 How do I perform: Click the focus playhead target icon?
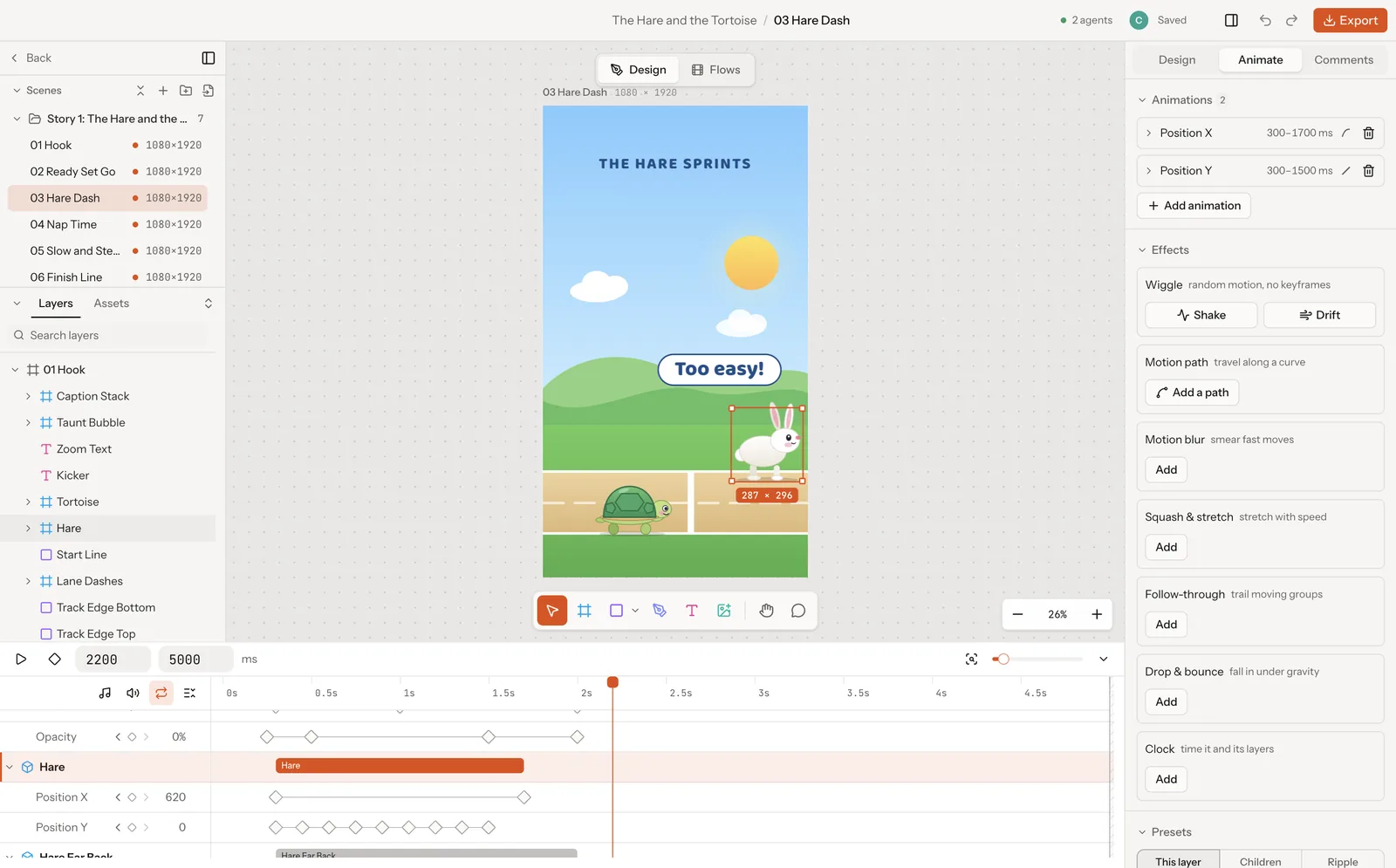[971, 660]
